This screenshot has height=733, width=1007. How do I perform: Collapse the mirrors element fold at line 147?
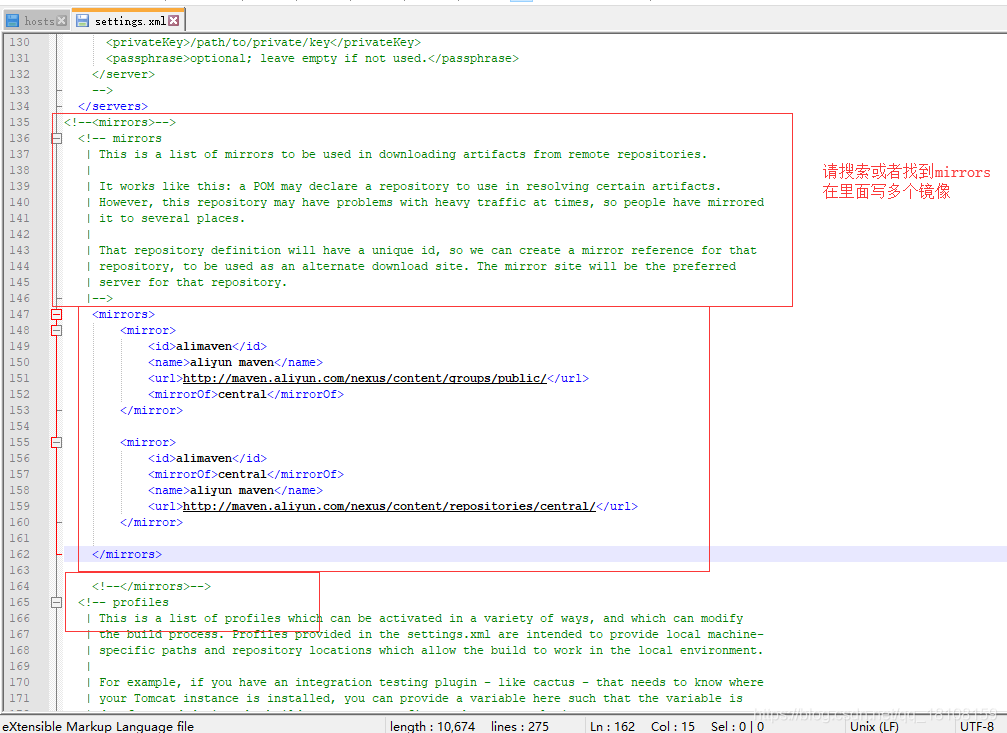coord(57,314)
